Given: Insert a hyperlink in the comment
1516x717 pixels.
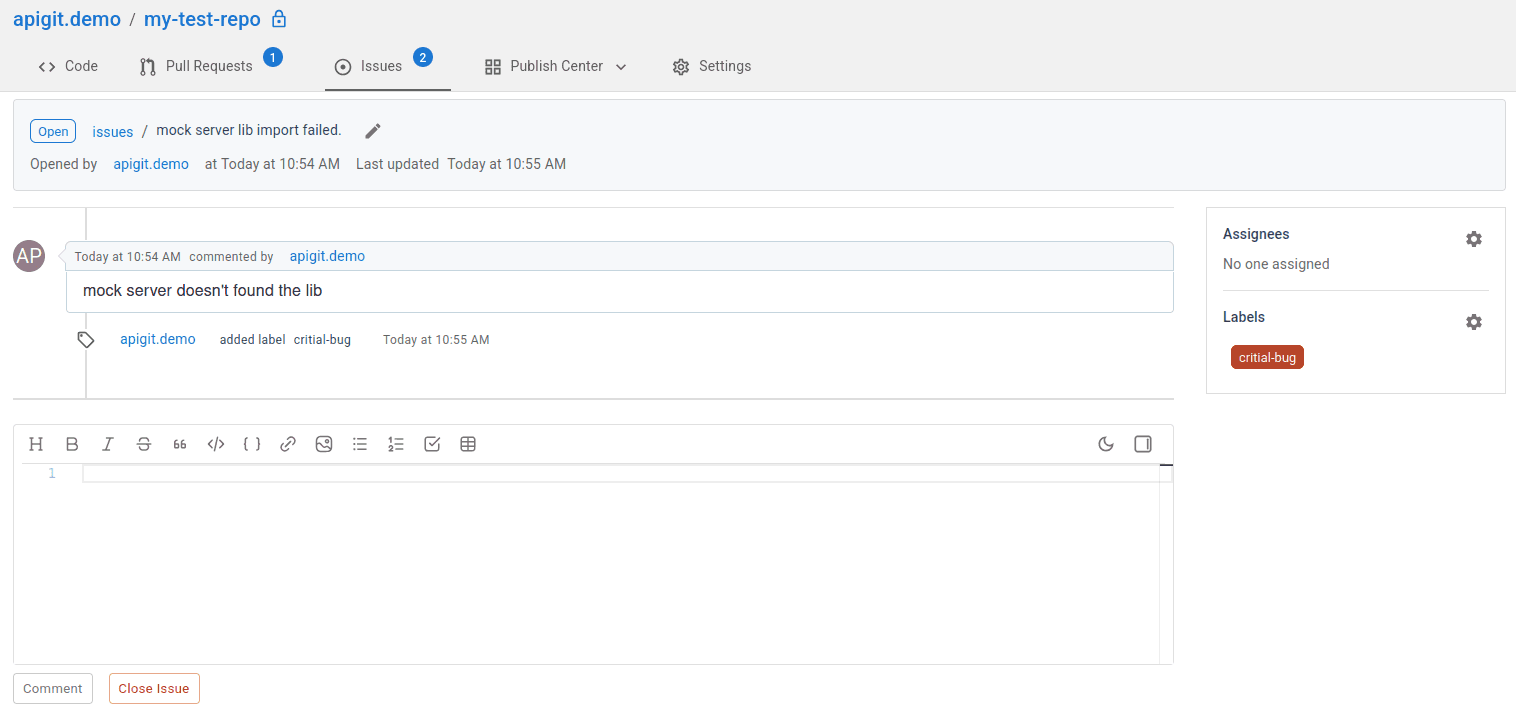Looking at the screenshot, I should [x=288, y=445].
